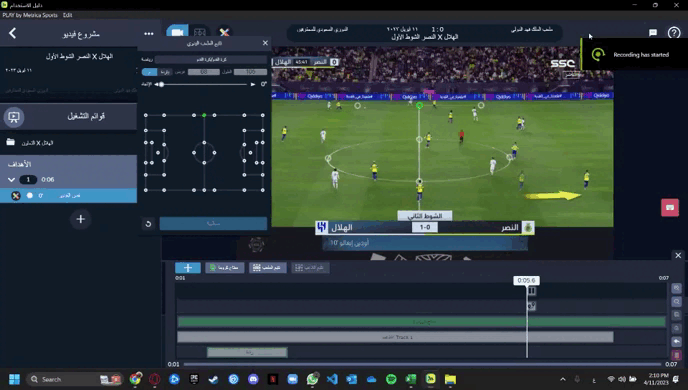The height and width of the screenshot is (390, 688).
Task: Click the third icon in timeline side toolbar
Action: click(x=676, y=315)
